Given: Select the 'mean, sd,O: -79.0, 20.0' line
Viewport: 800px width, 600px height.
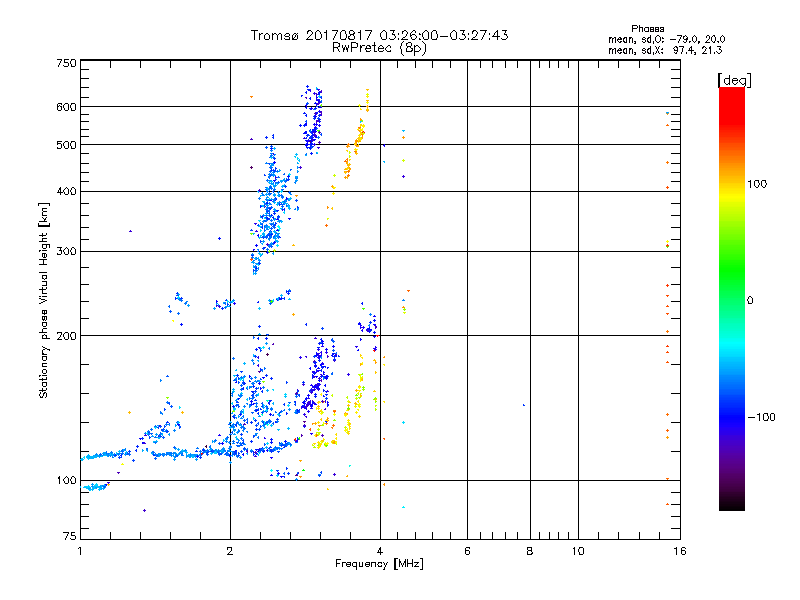Looking at the screenshot, I should pyautogui.click(x=666, y=40).
